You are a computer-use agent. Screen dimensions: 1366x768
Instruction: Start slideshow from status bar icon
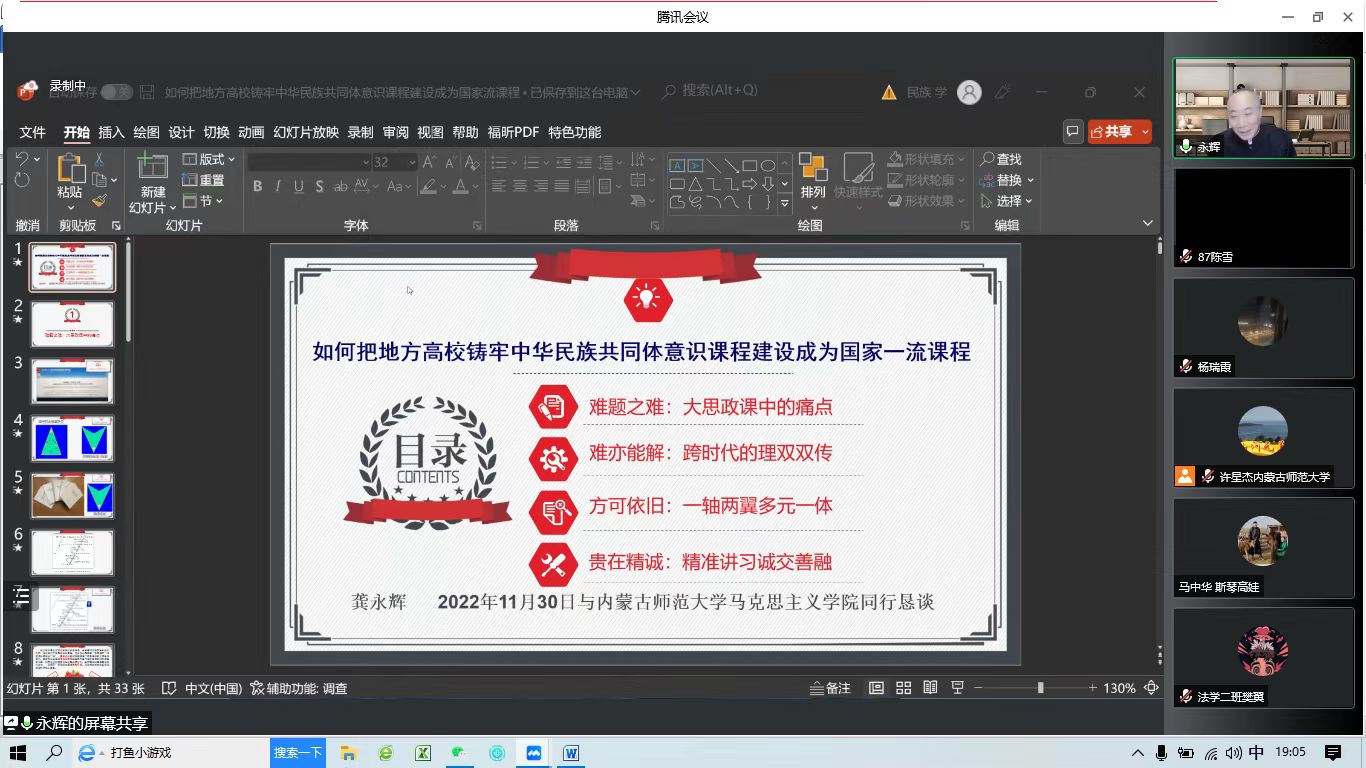click(x=957, y=688)
